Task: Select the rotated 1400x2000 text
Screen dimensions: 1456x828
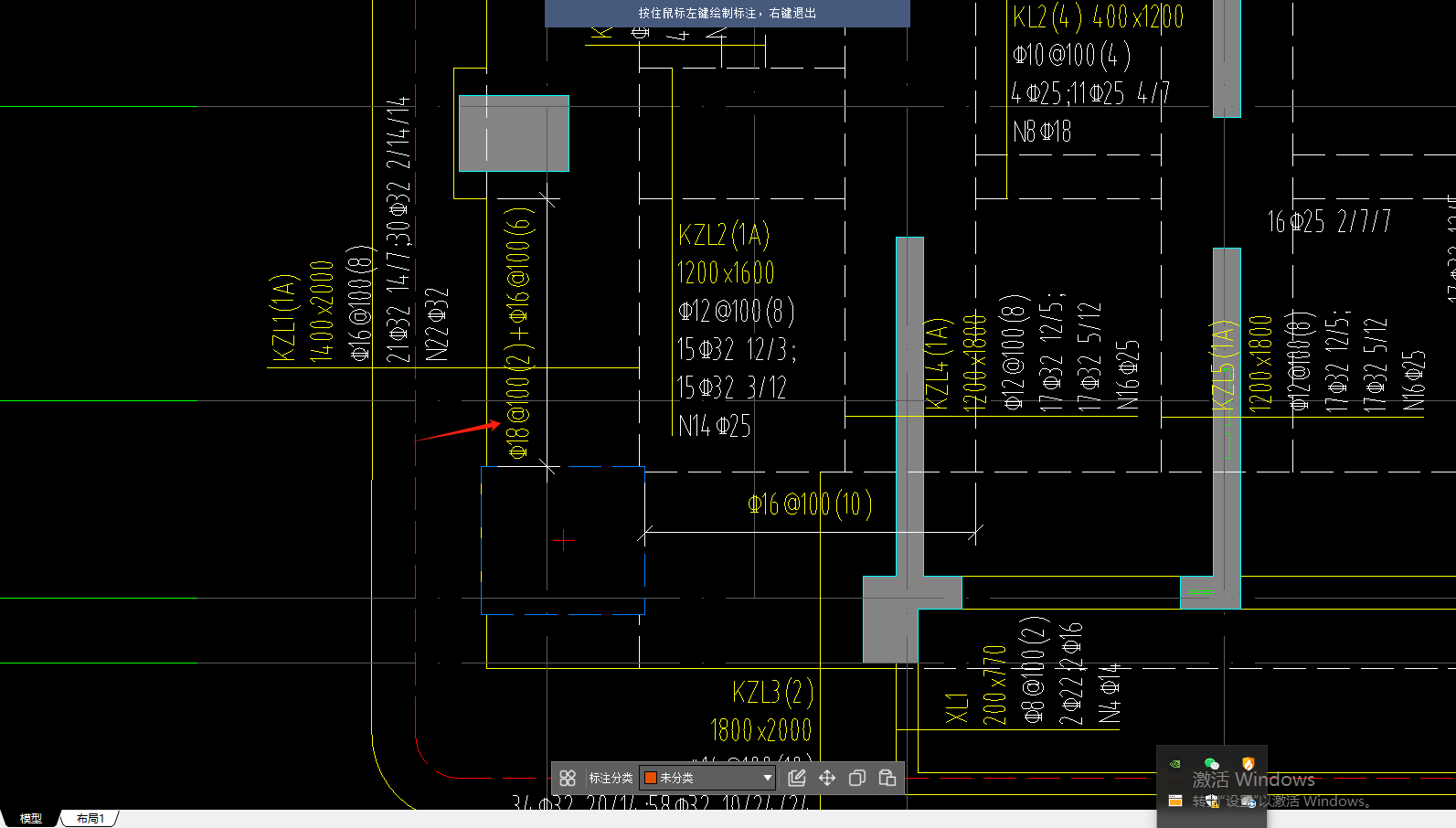Action: (322, 311)
